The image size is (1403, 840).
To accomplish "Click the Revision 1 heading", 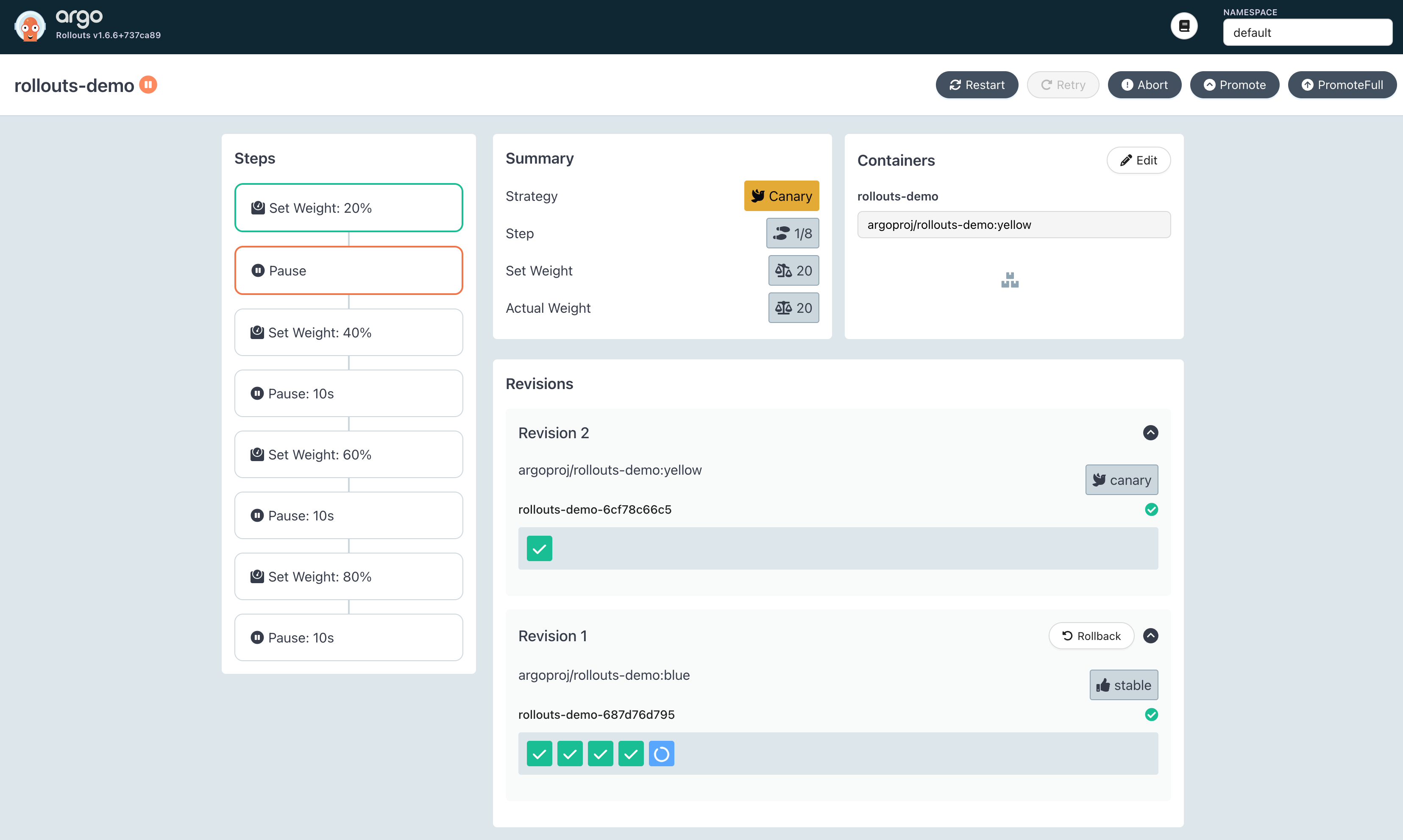I will (552, 636).
